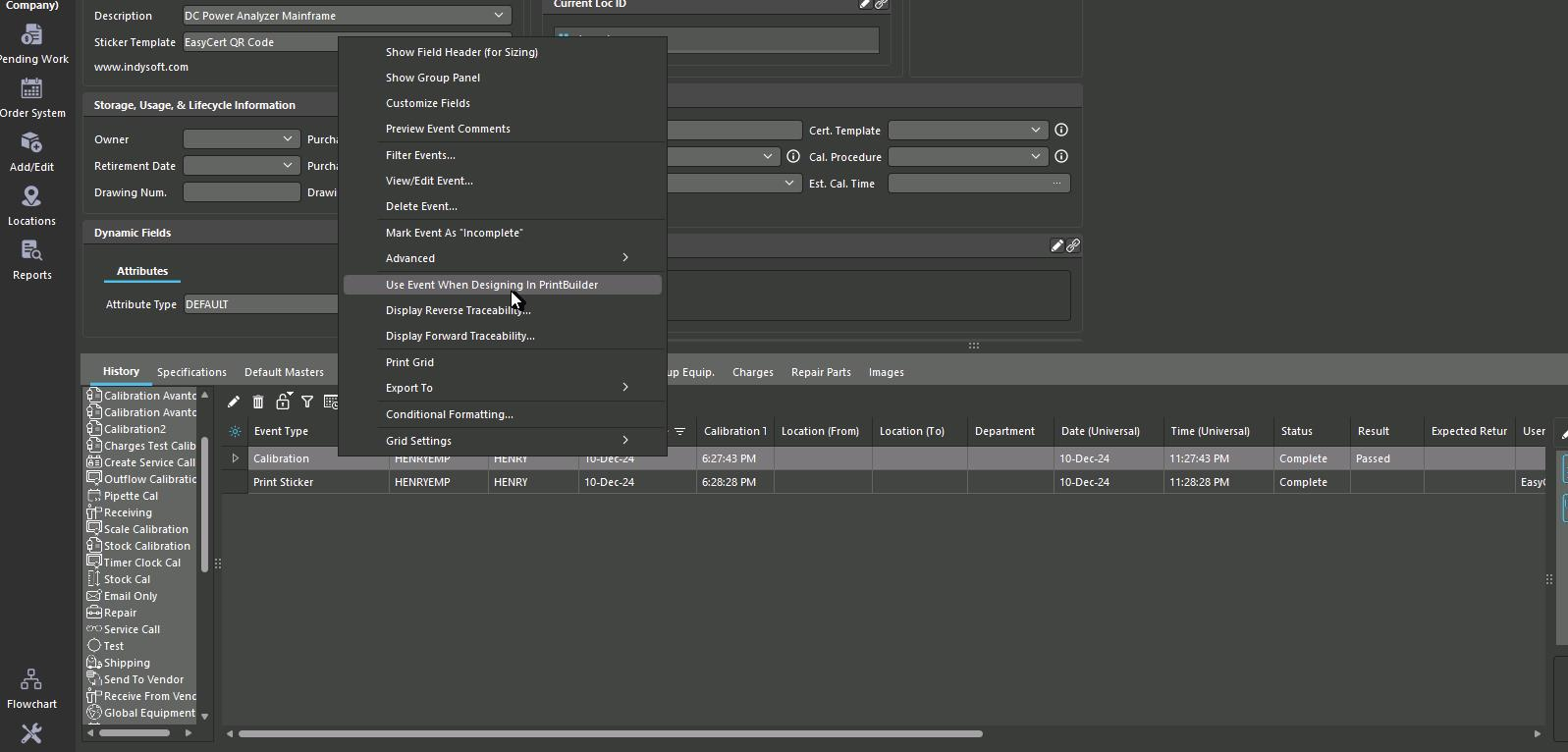Click the Event Type column header
1568x752 pixels.
tap(282, 431)
